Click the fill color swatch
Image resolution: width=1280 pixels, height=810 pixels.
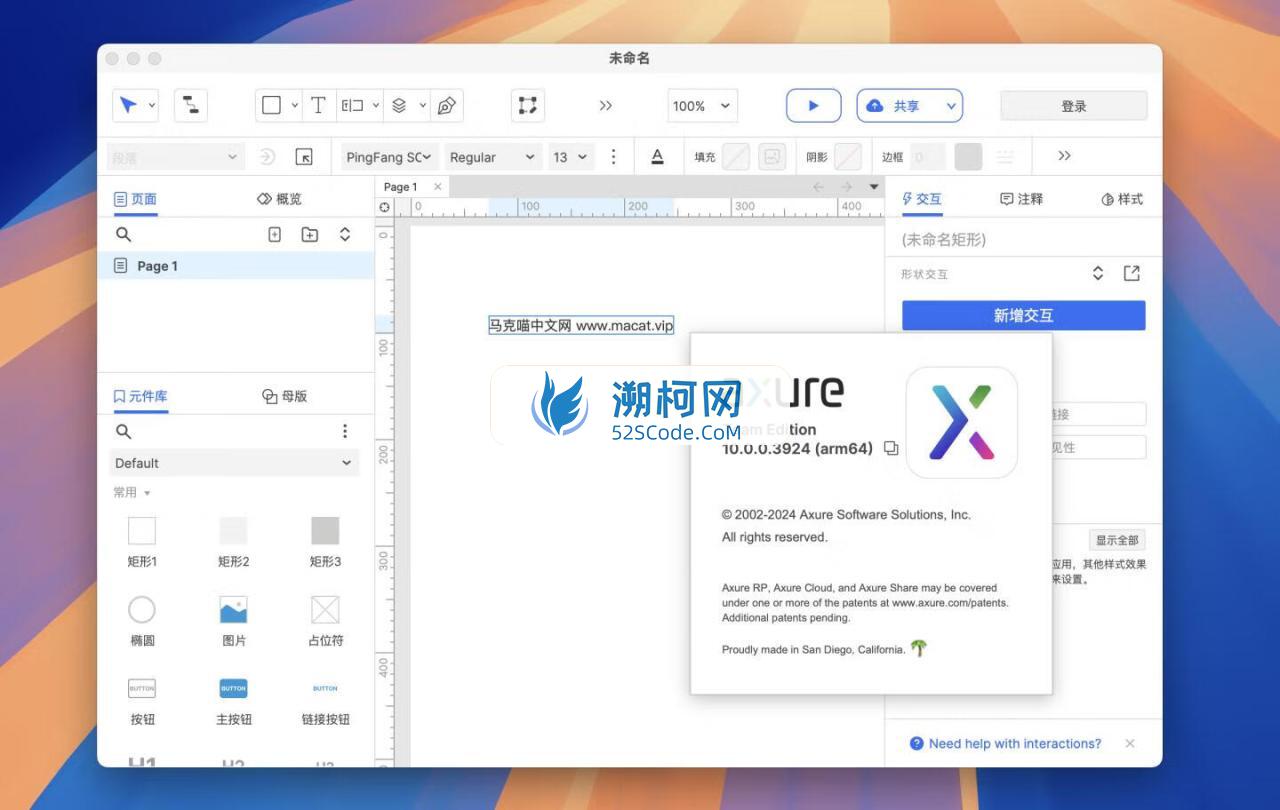pos(736,157)
